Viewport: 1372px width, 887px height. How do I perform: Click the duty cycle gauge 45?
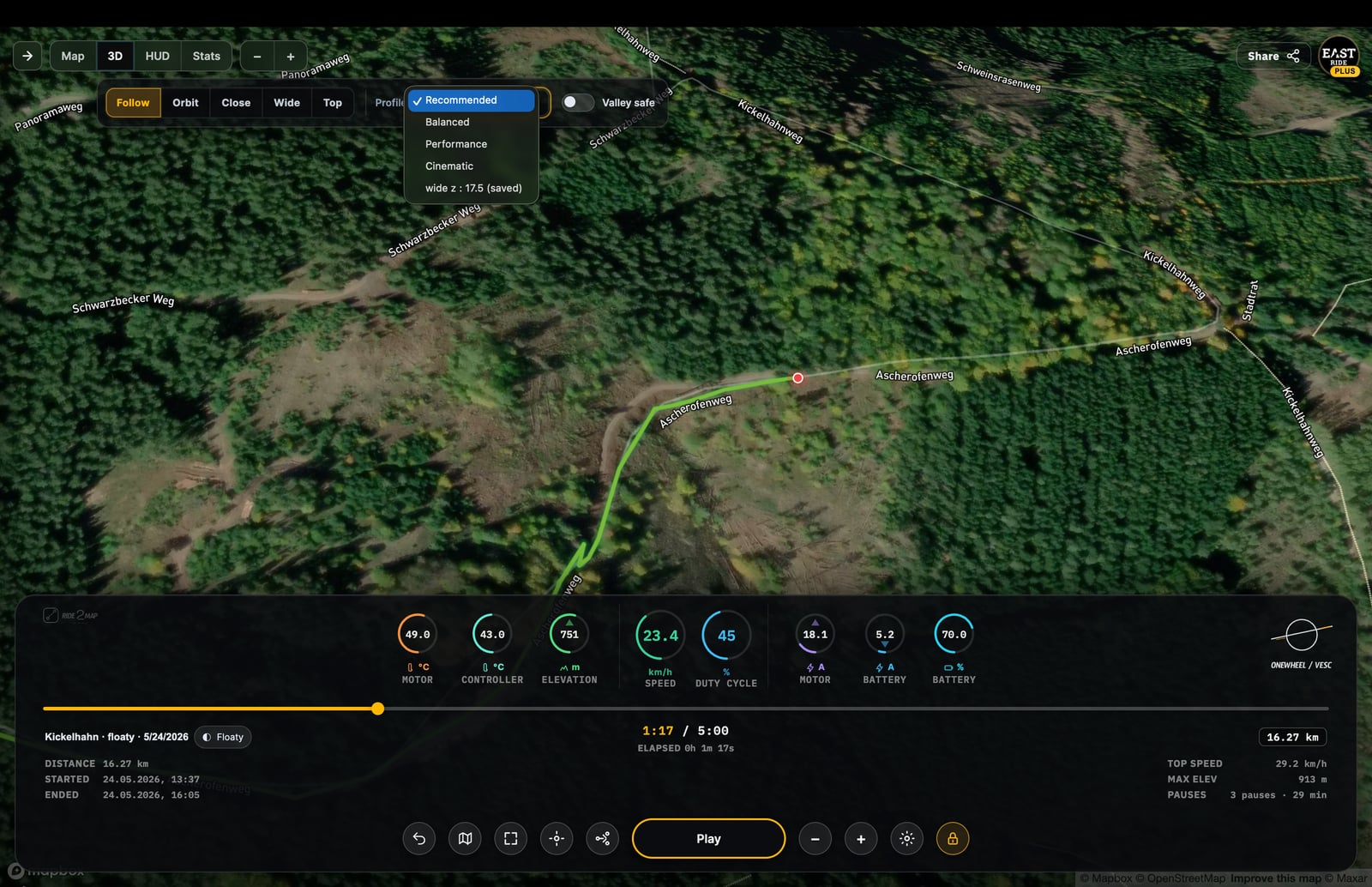click(726, 636)
